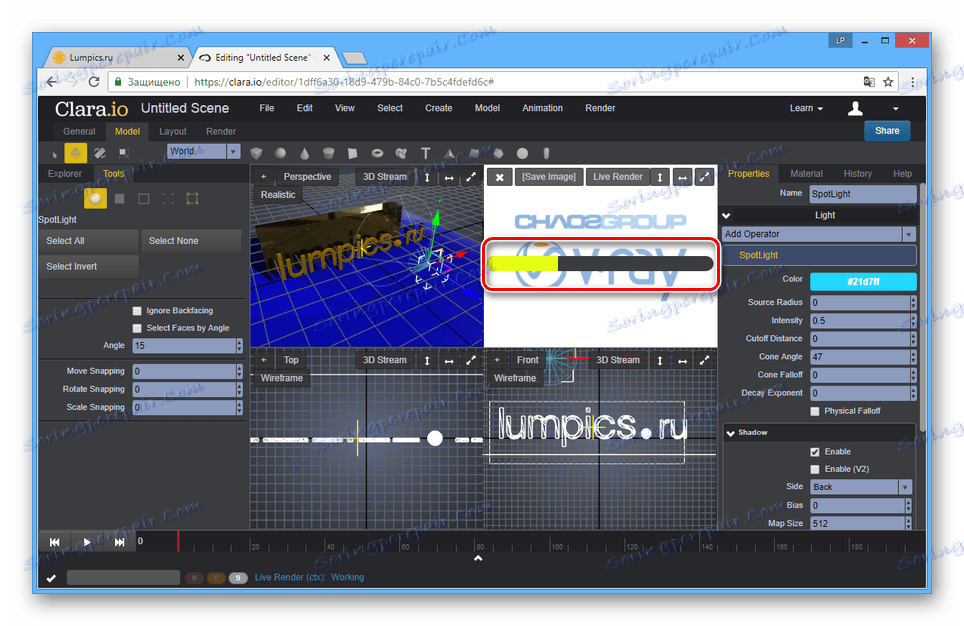Screen dimensions: 964x626
Task: Create a plane primitive
Action: tap(352, 153)
